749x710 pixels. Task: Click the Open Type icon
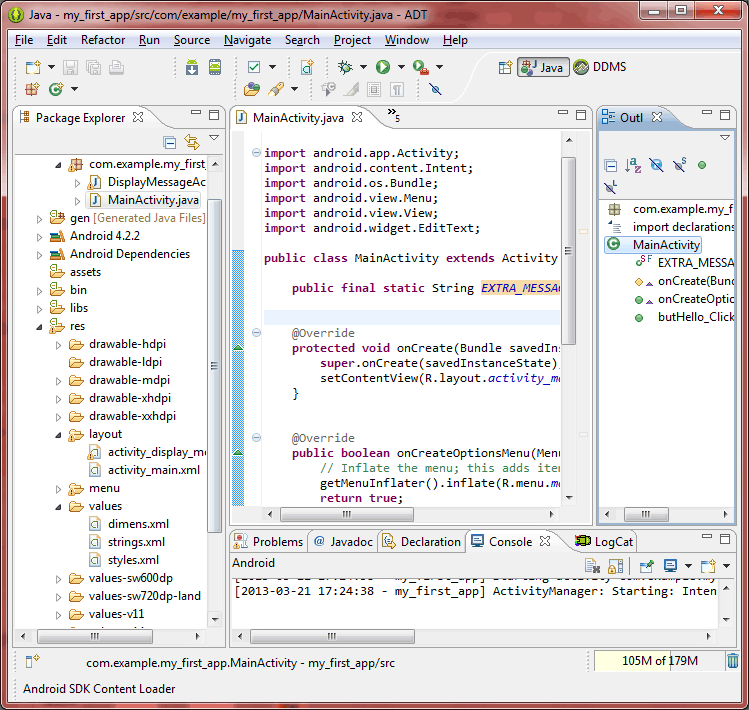pyautogui.click(x=252, y=89)
